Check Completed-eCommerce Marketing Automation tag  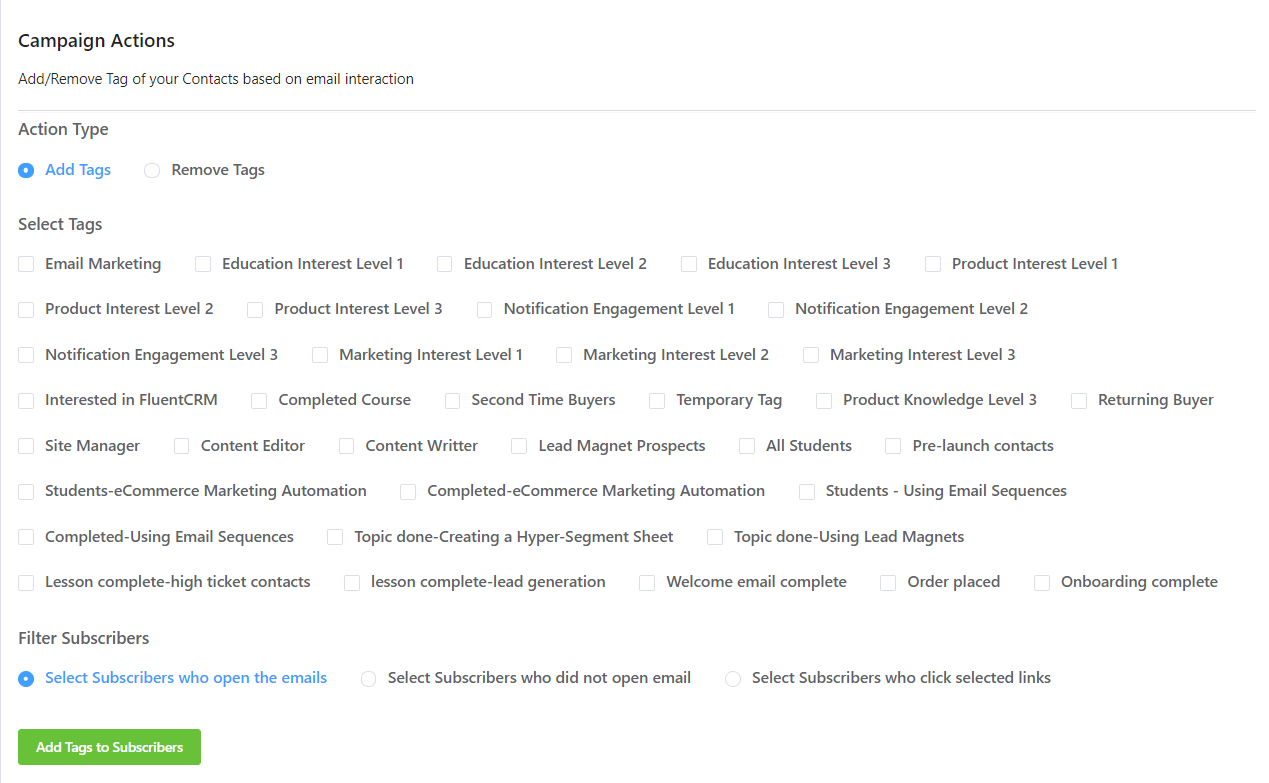pos(408,492)
